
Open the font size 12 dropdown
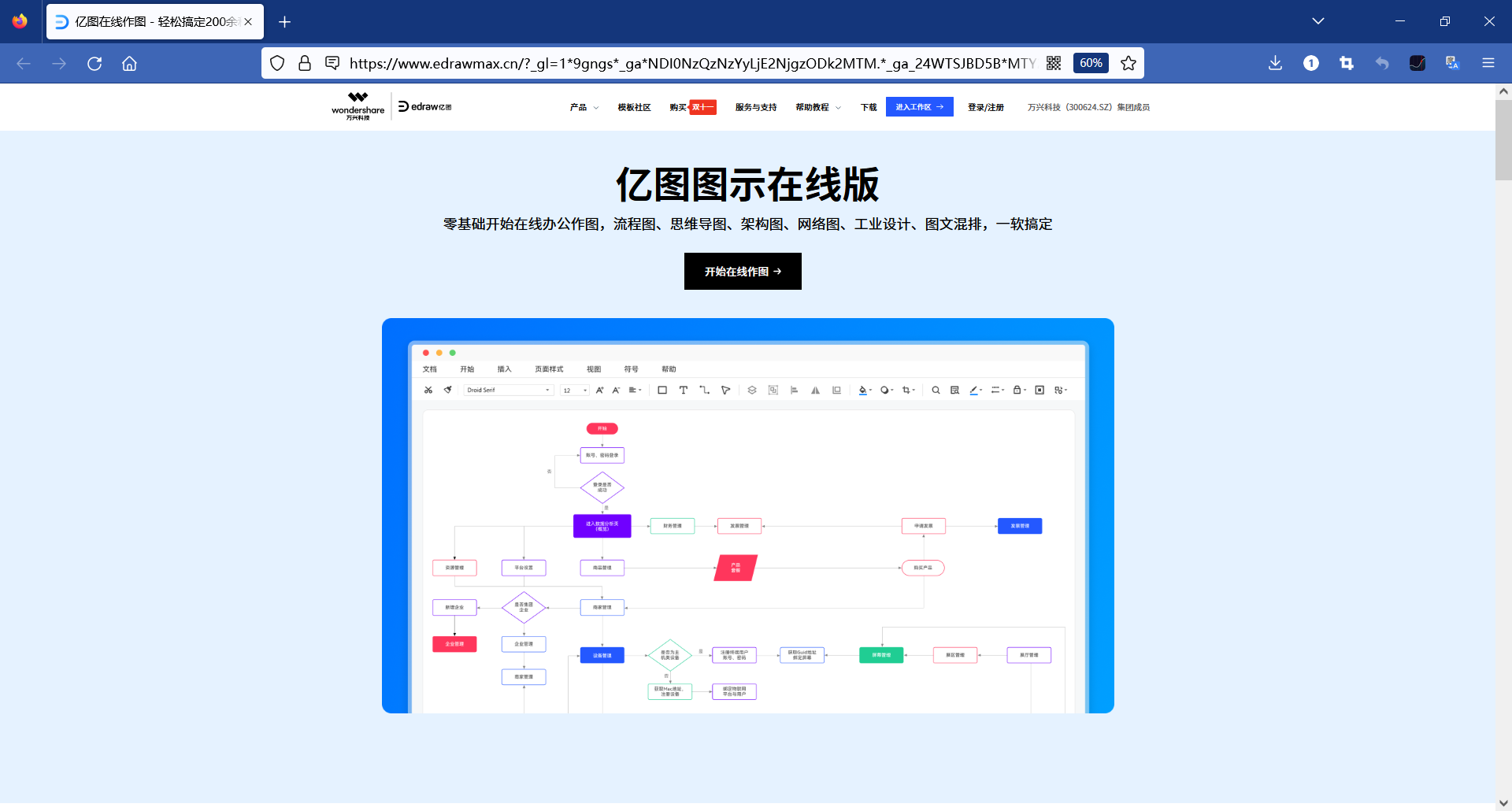(x=575, y=390)
